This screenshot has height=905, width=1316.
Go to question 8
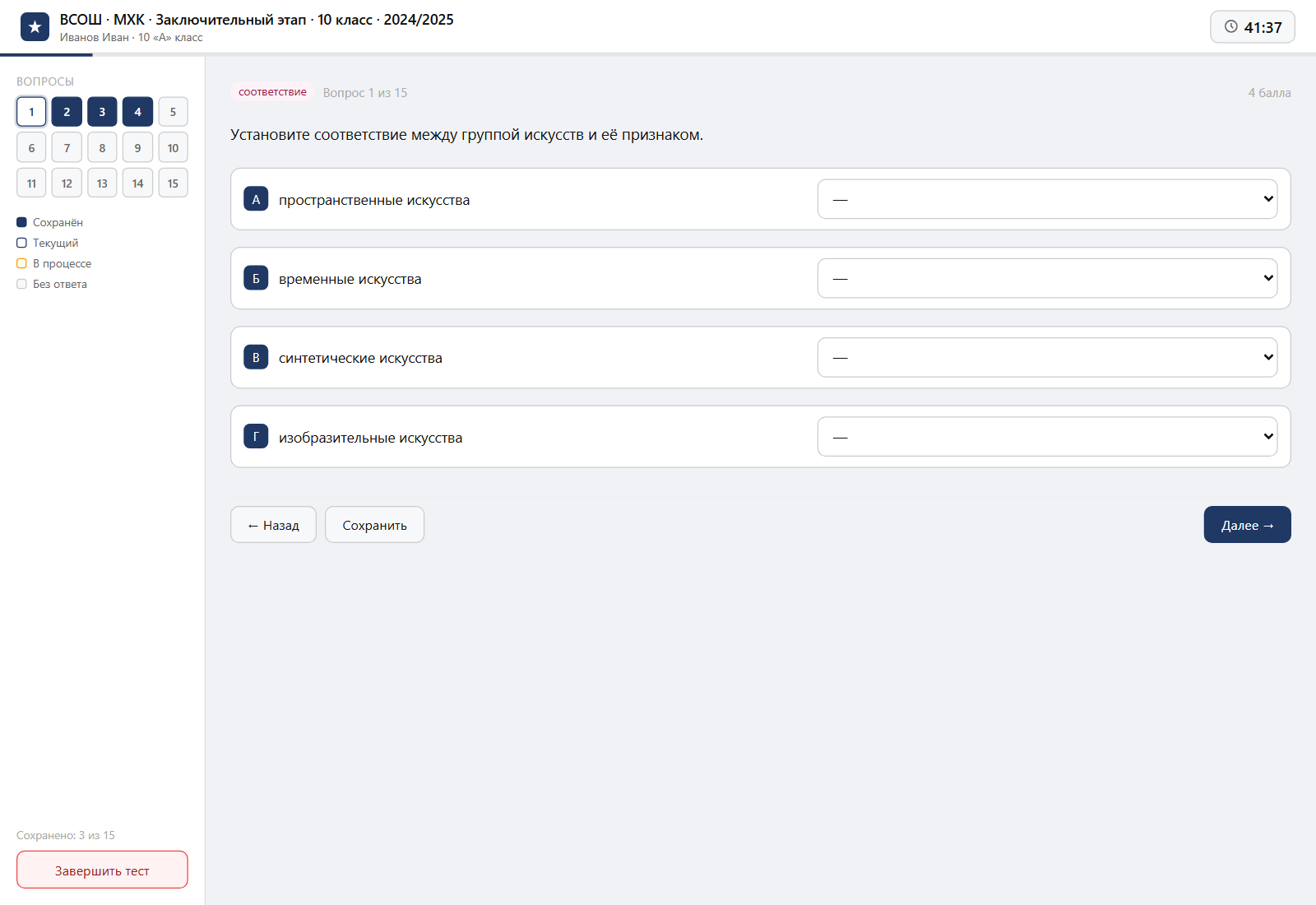click(102, 148)
